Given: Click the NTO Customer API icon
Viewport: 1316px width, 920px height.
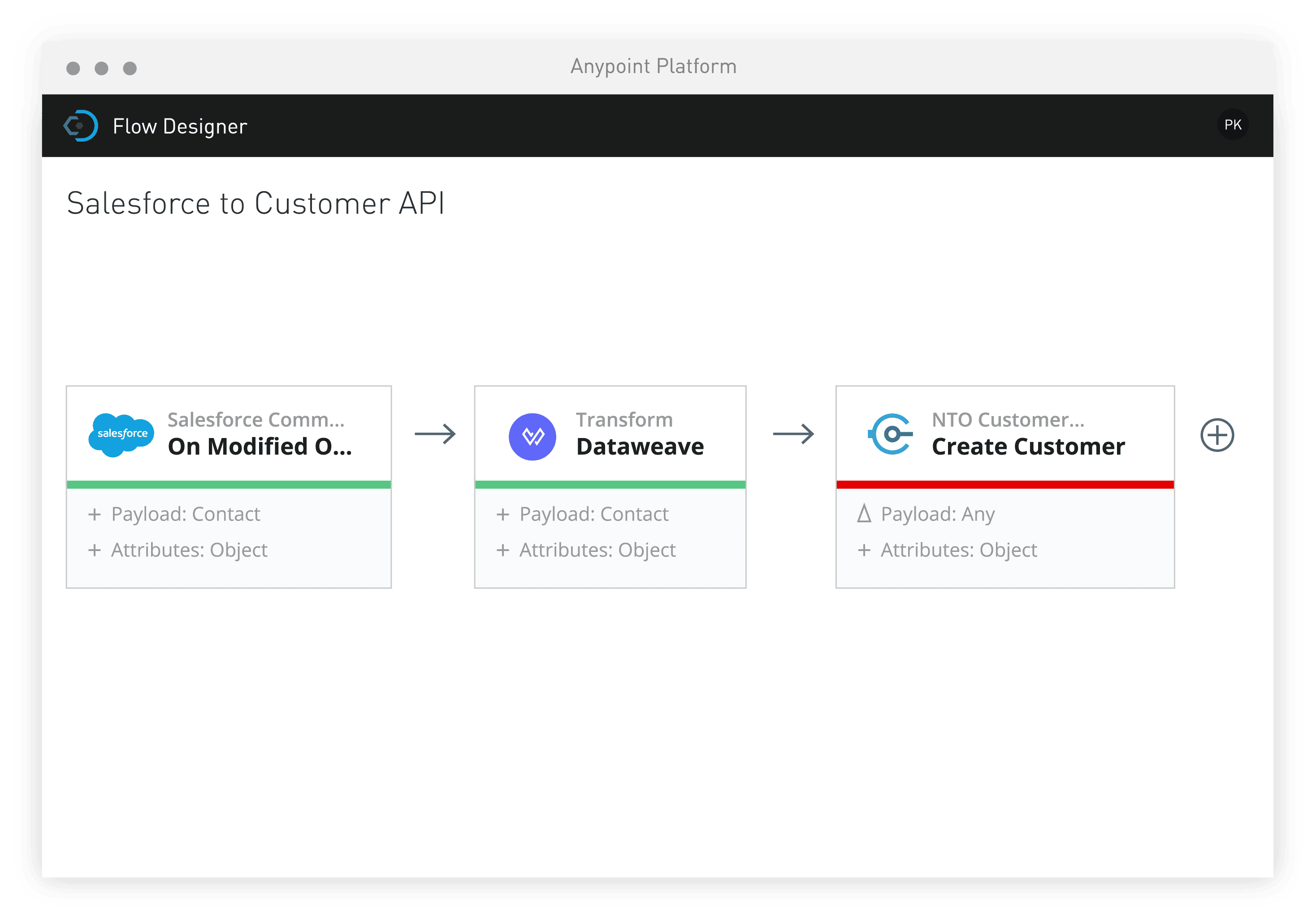Looking at the screenshot, I should 890,434.
